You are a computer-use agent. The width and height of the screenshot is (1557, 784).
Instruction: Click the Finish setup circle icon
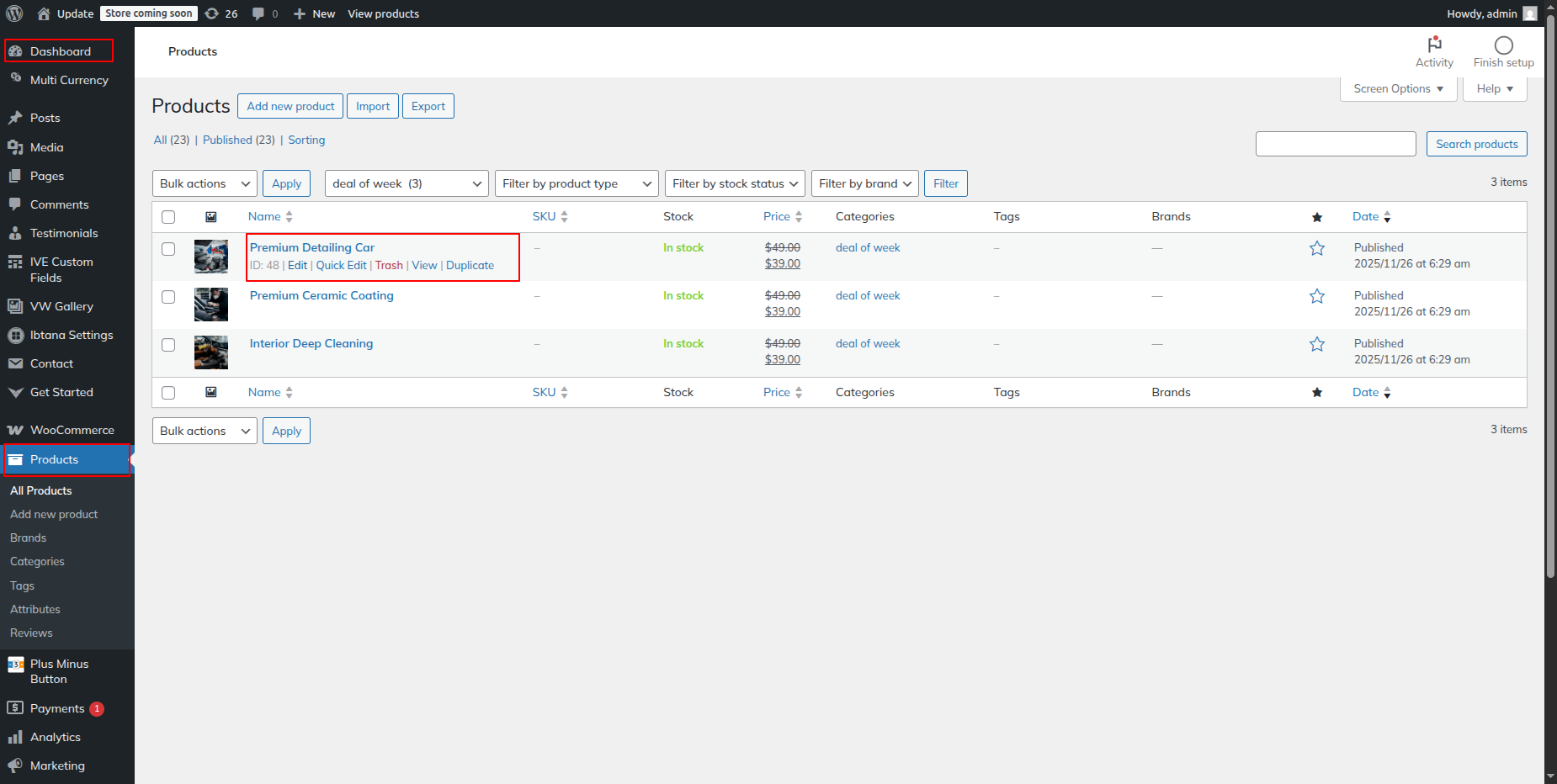point(1503,45)
